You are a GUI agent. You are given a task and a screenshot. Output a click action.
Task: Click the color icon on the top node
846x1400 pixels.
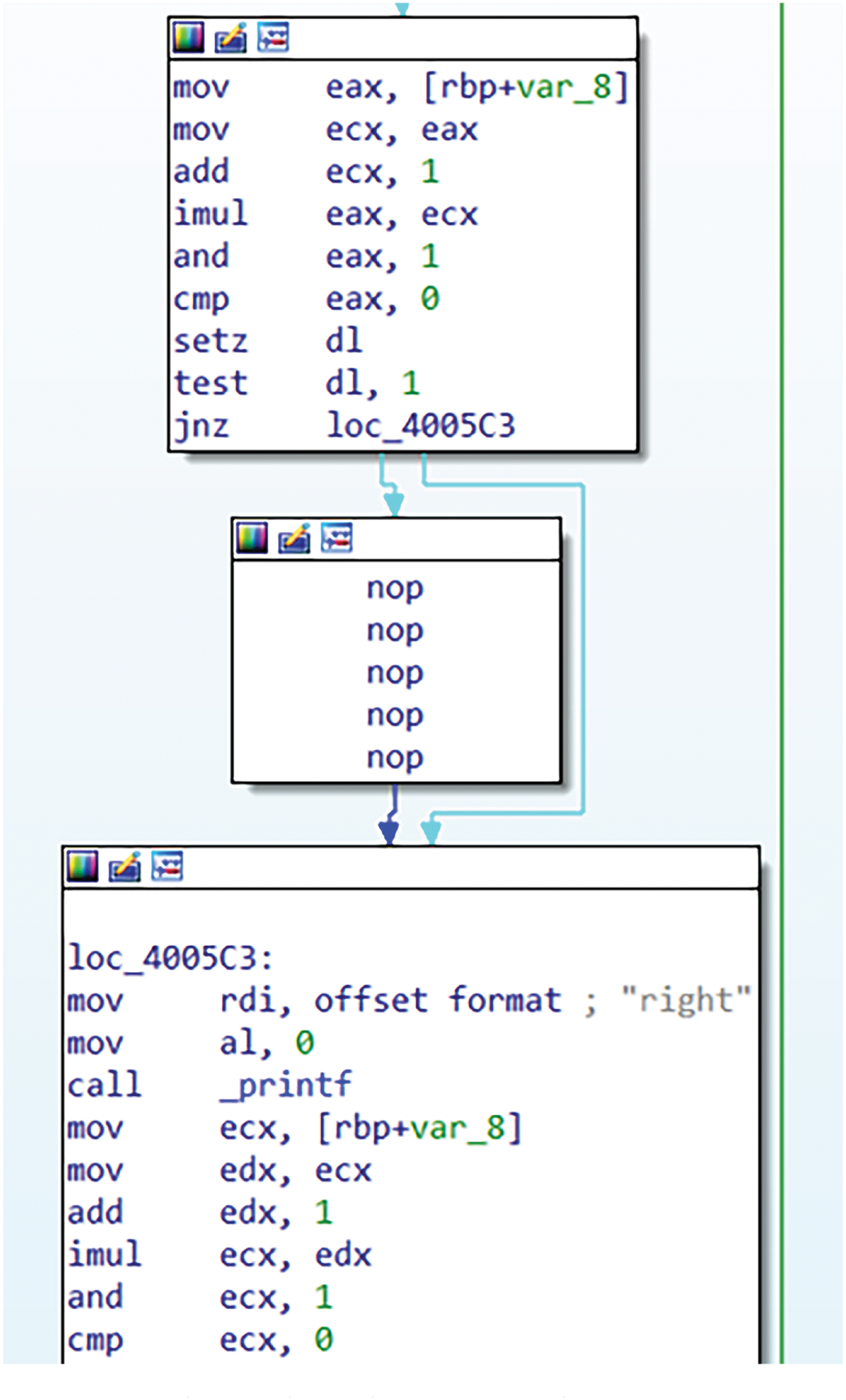click(x=188, y=38)
